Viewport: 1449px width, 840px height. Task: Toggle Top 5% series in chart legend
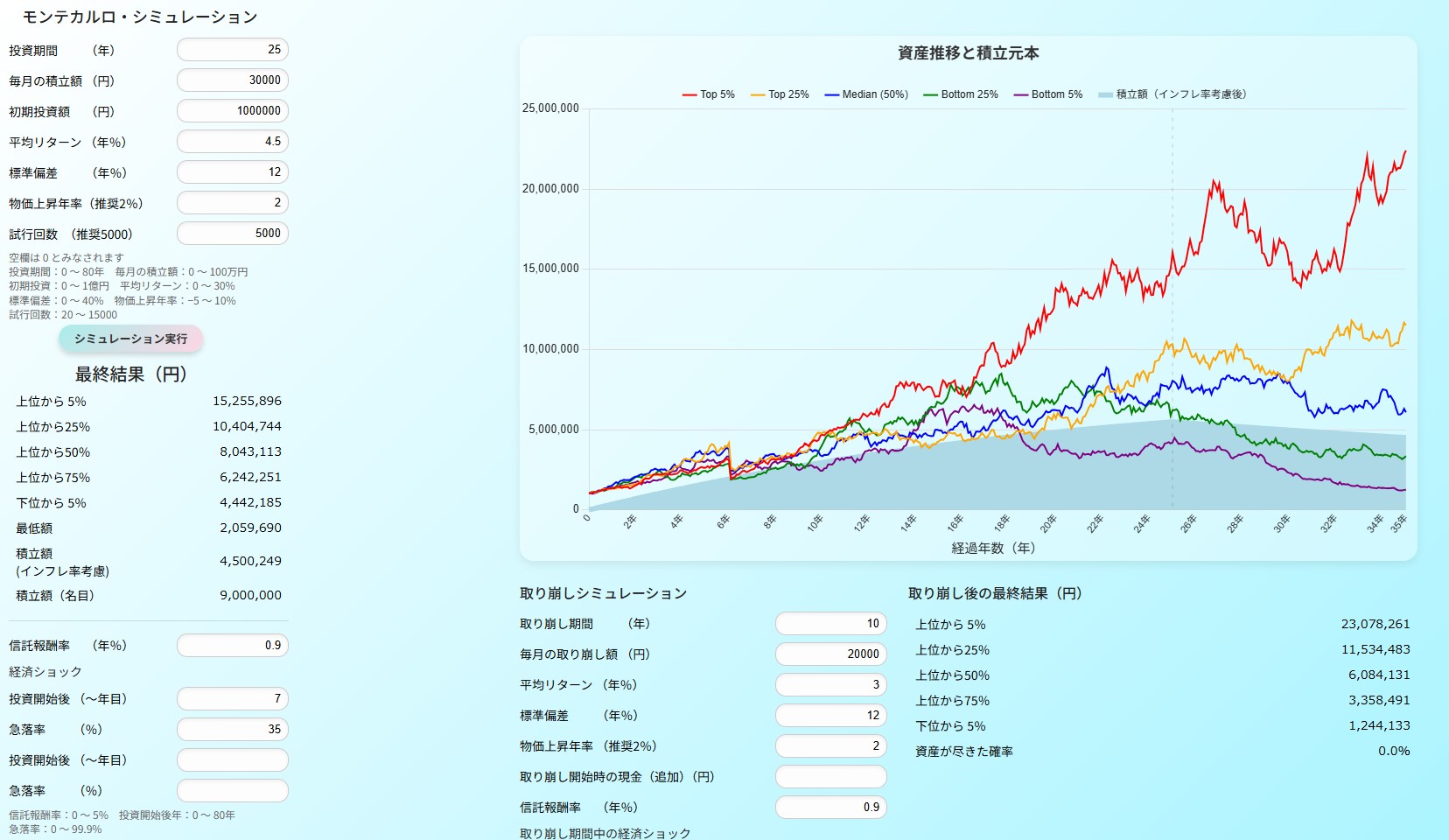pos(709,94)
